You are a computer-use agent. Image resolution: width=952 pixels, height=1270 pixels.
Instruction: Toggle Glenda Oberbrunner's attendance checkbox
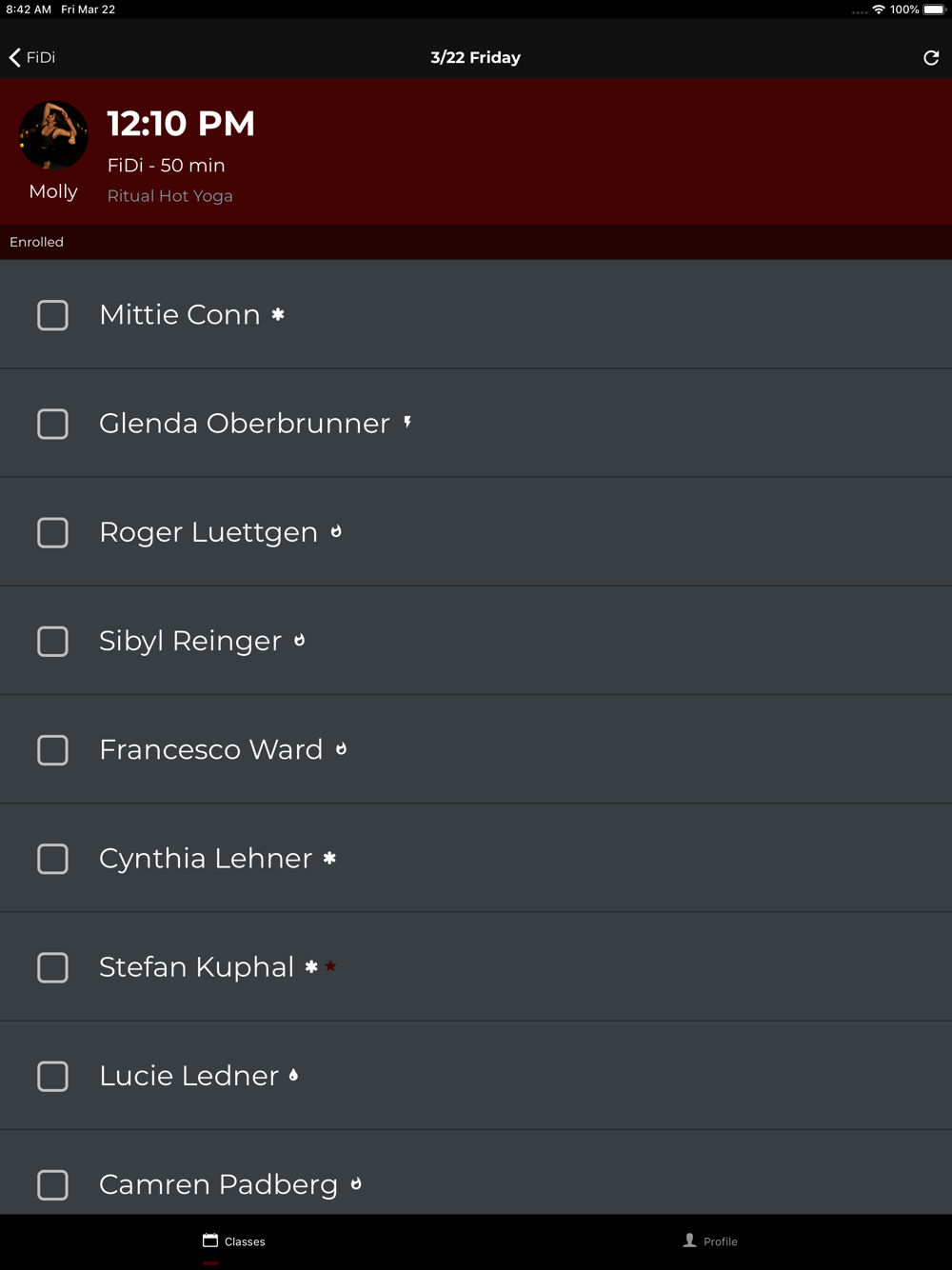[x=53, y=424]
